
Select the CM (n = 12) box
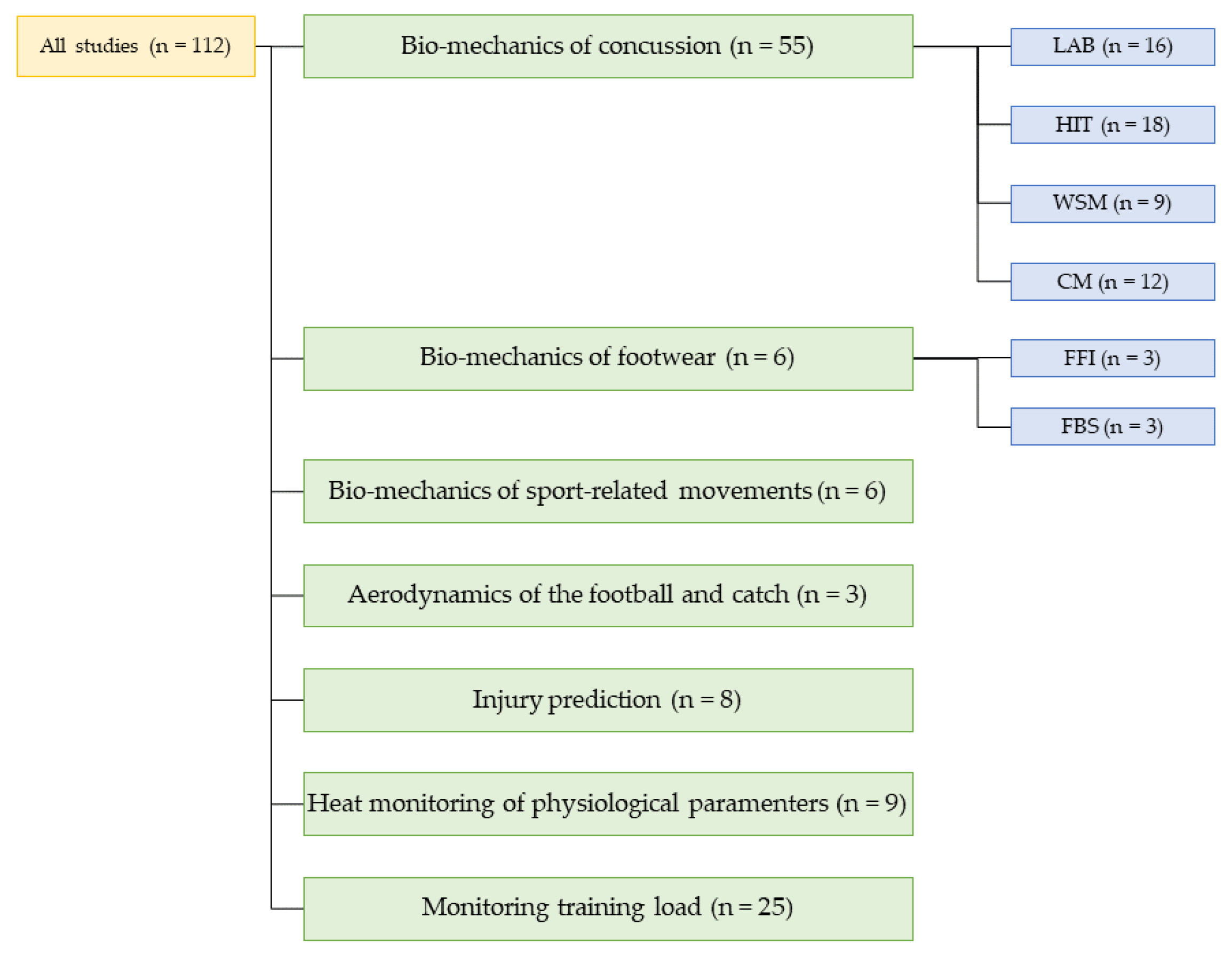1112,282
